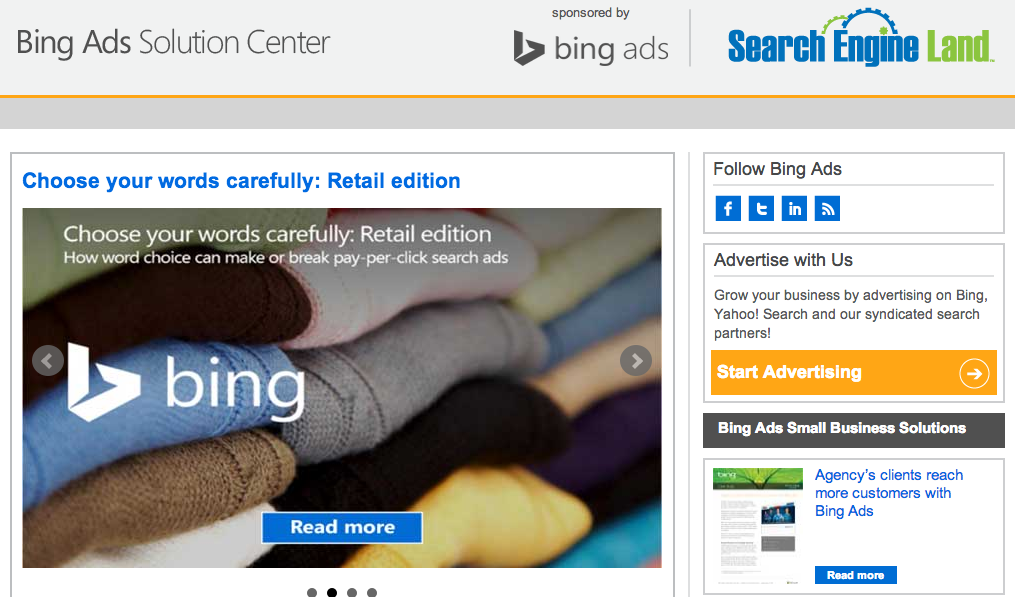Image resolution: width=1015 pixels, height=597 pixels.
Task: Click the circled arrow on Start Advertising
Action: [974, 373]
